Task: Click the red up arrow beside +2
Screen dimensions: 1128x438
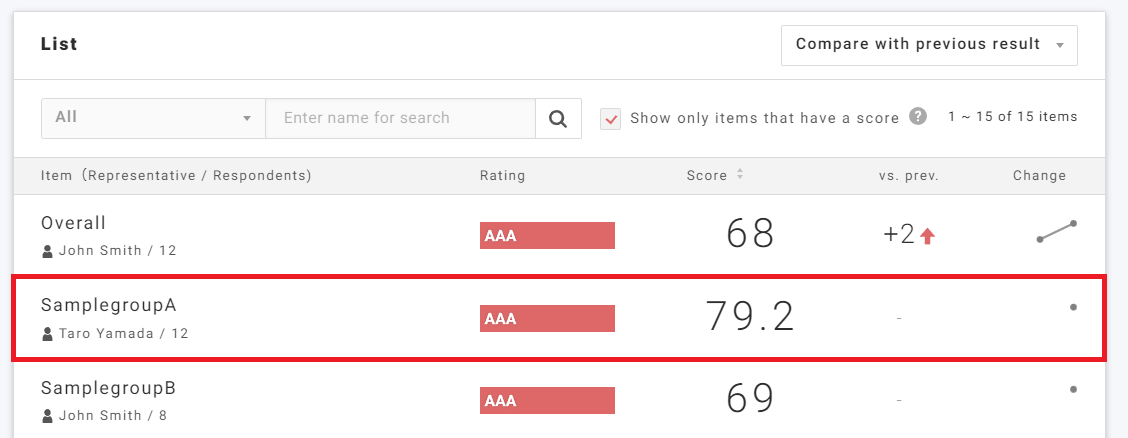Action: (x=927, y=236)
